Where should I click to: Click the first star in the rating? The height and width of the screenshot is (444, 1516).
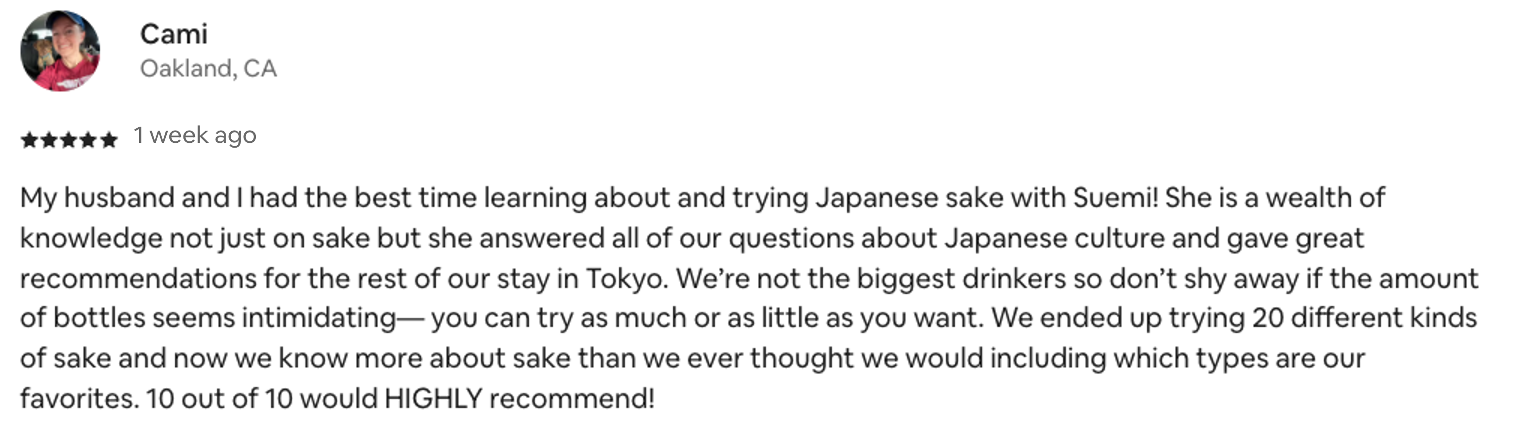29,140
